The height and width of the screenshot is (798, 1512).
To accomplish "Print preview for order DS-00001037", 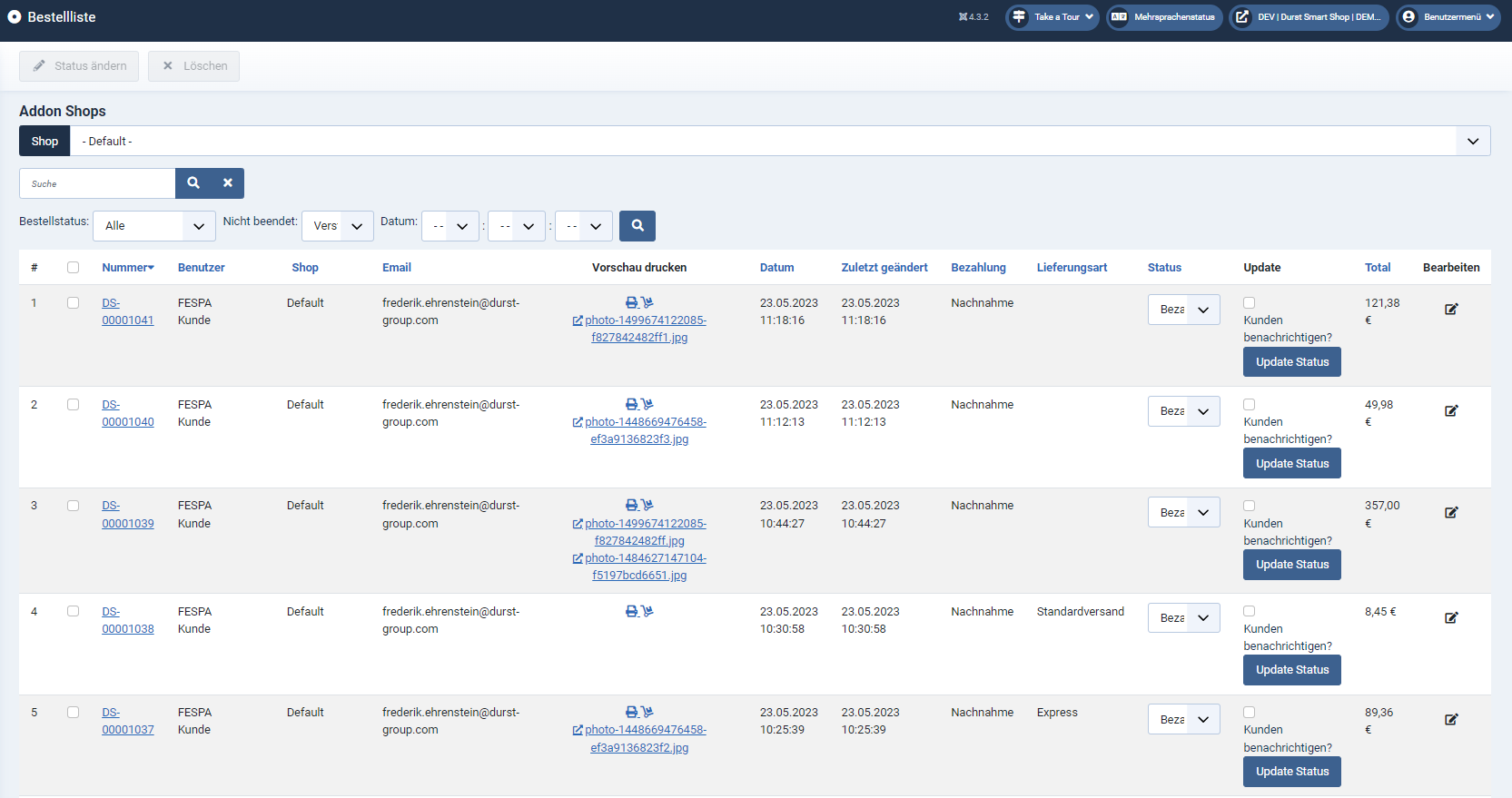I will pos(631,712).
